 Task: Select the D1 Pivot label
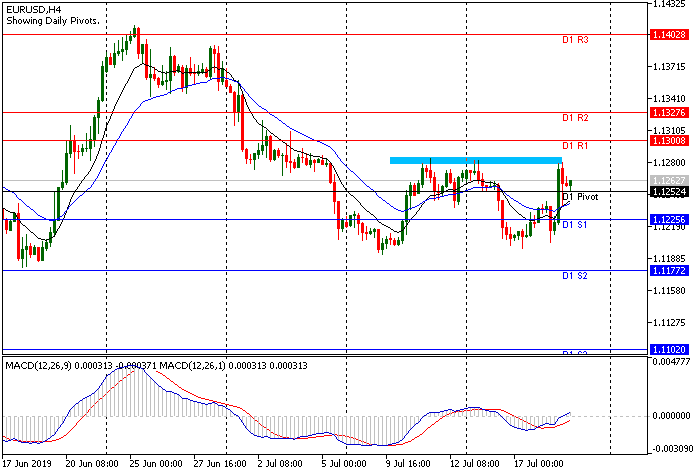pos(580,198)
